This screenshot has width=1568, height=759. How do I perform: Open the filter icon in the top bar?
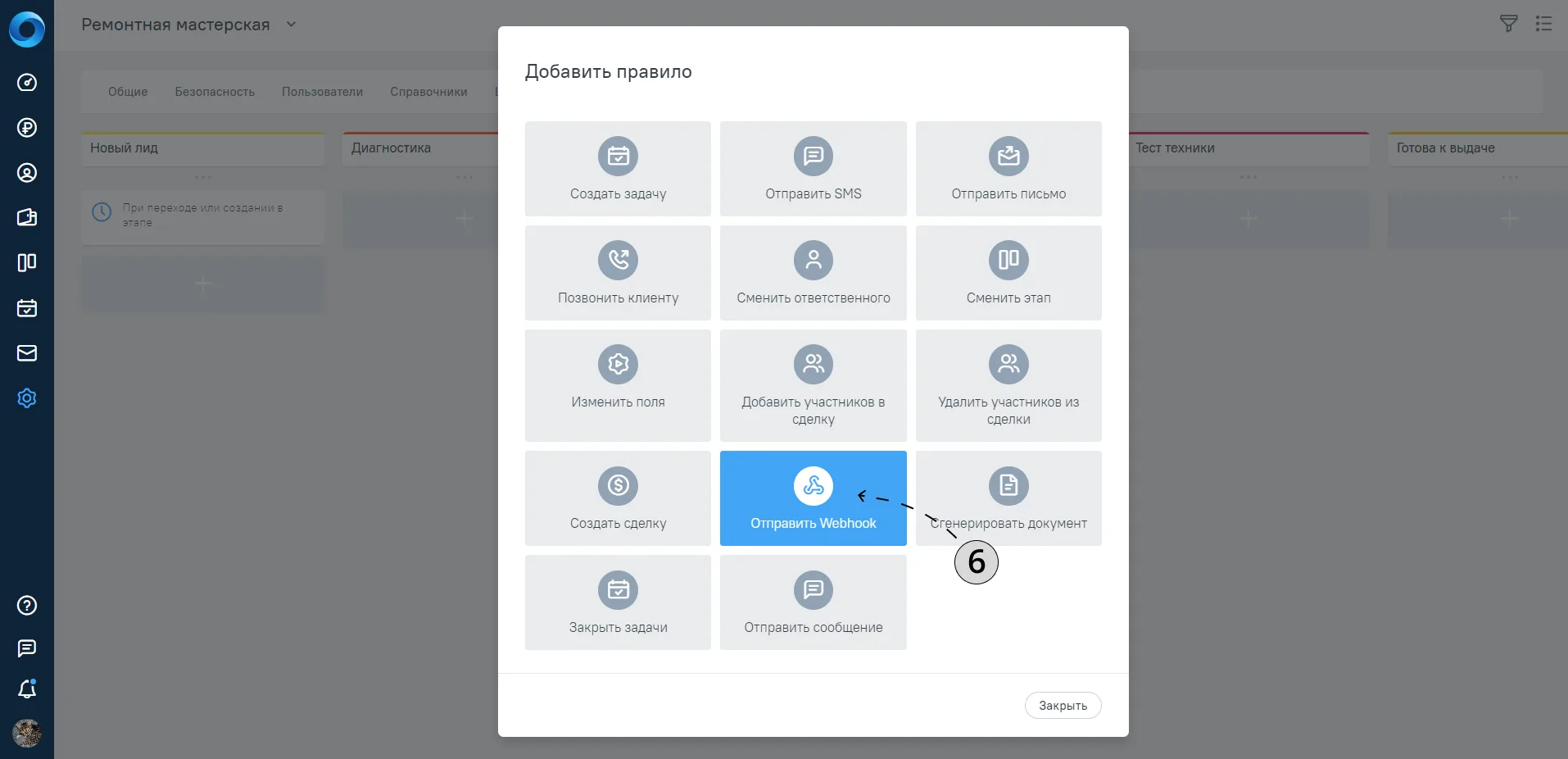coord(1508,24)
